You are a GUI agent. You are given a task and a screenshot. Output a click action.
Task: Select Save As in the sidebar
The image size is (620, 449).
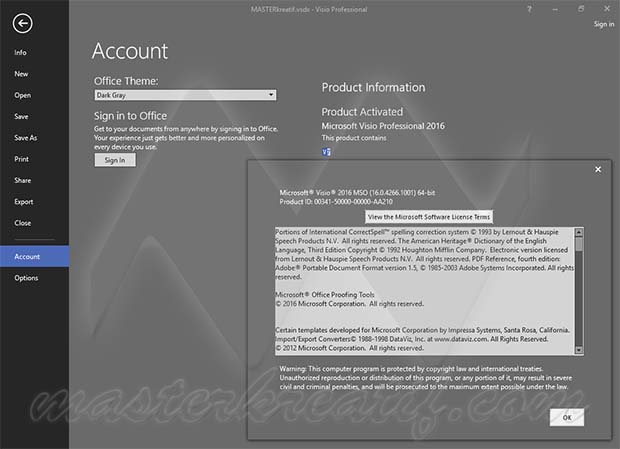click(26, 138)
